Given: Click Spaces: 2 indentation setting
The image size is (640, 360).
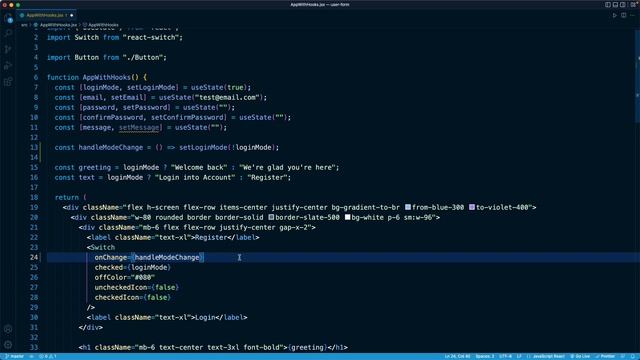Looking at the screenshot, I should tap(485, 356).
